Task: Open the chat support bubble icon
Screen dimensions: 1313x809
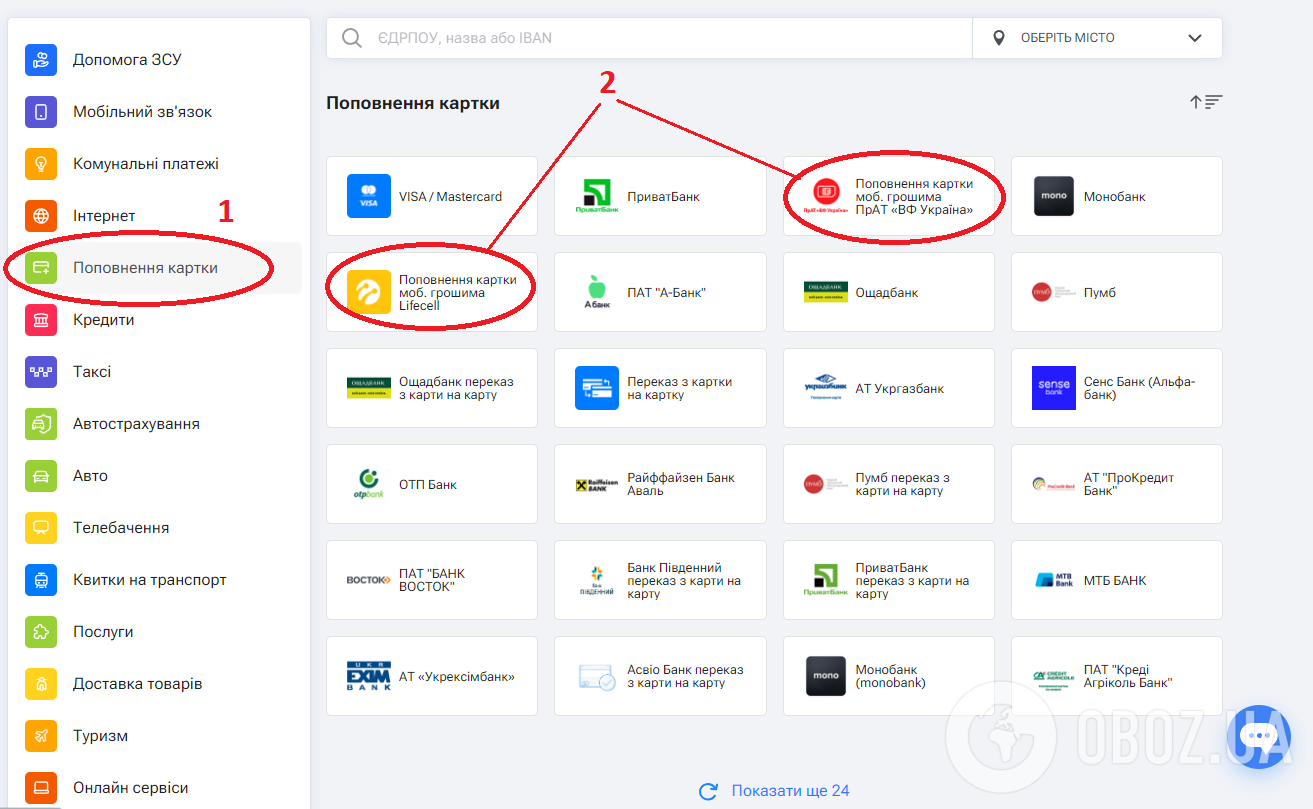Action: (1260, 737)
